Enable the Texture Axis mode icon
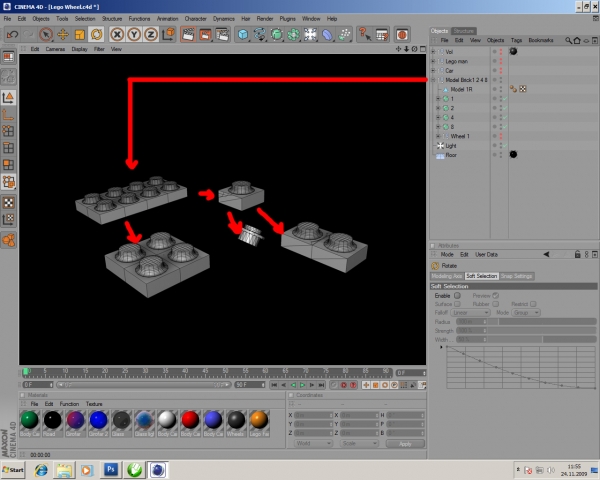The height and width of the screenshot is (480, 600). (8, 219)
